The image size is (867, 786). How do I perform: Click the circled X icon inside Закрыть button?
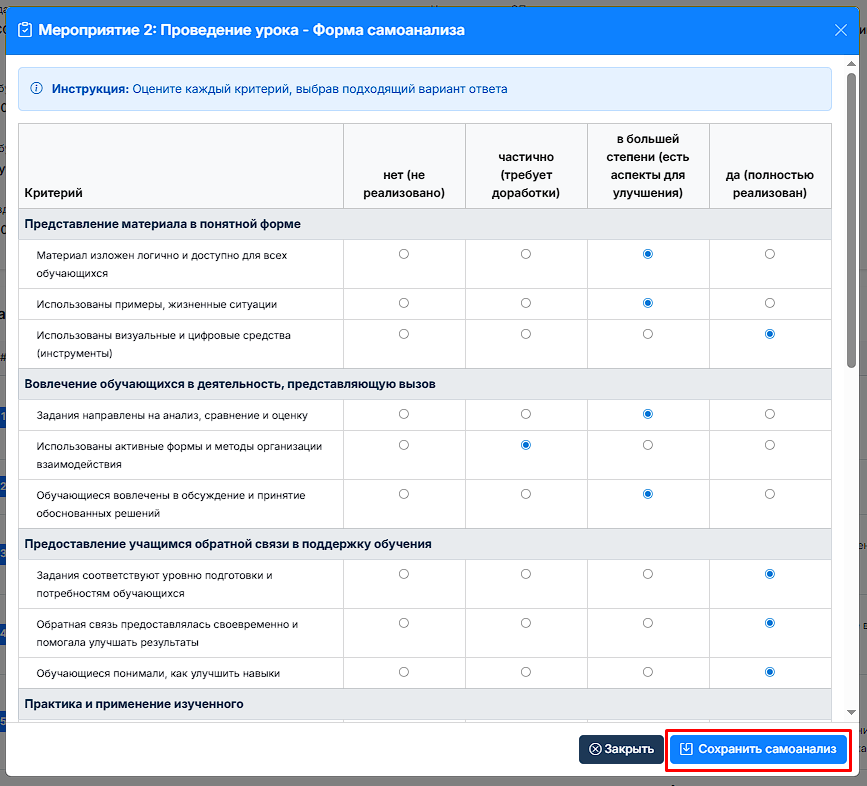pyautogui.click(x=595, y=749)
